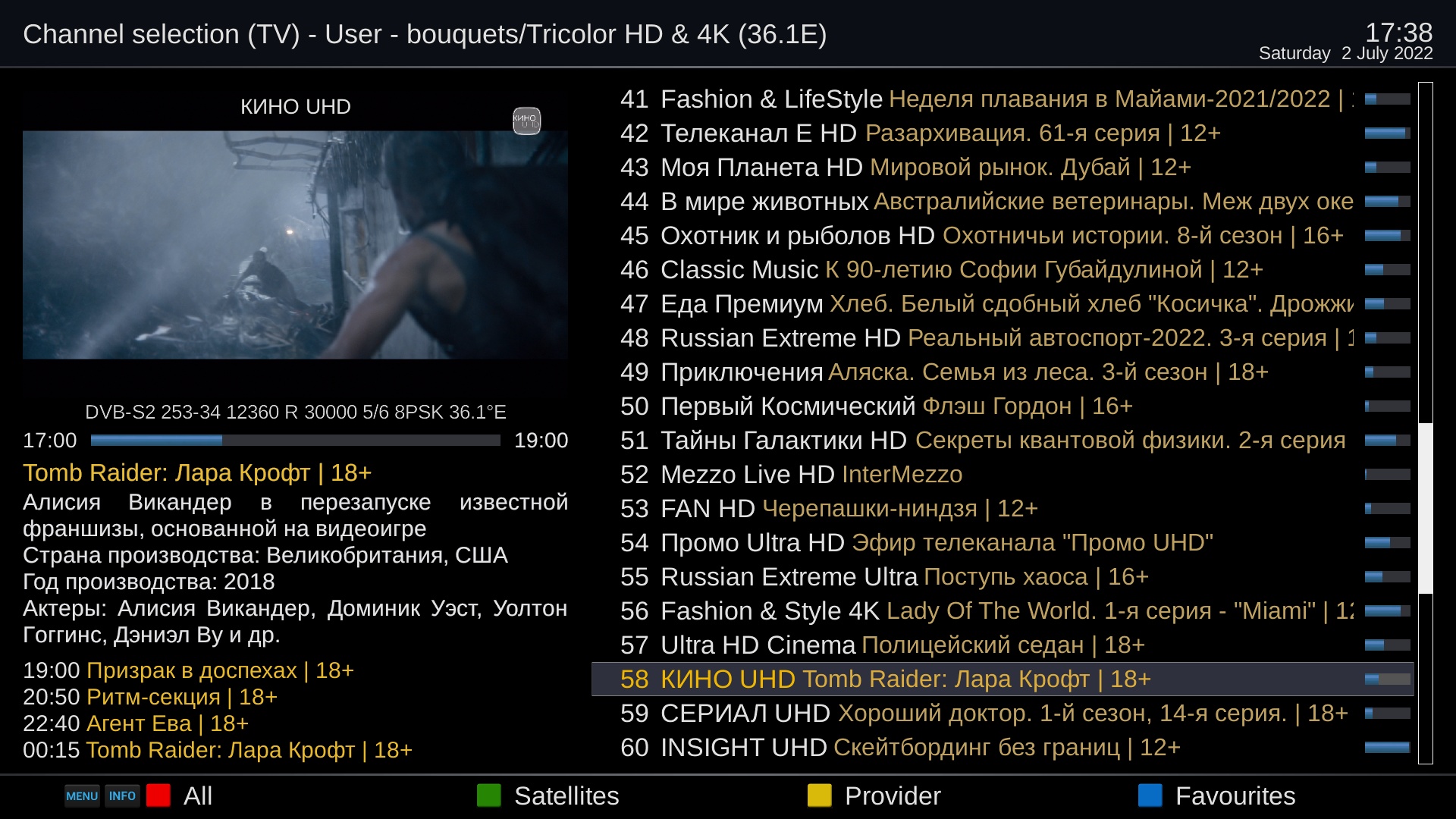Screen dimensions: 1456x819
Task: Select channel 57 Ultra HD Cinema
Action: pos(1003,645)
